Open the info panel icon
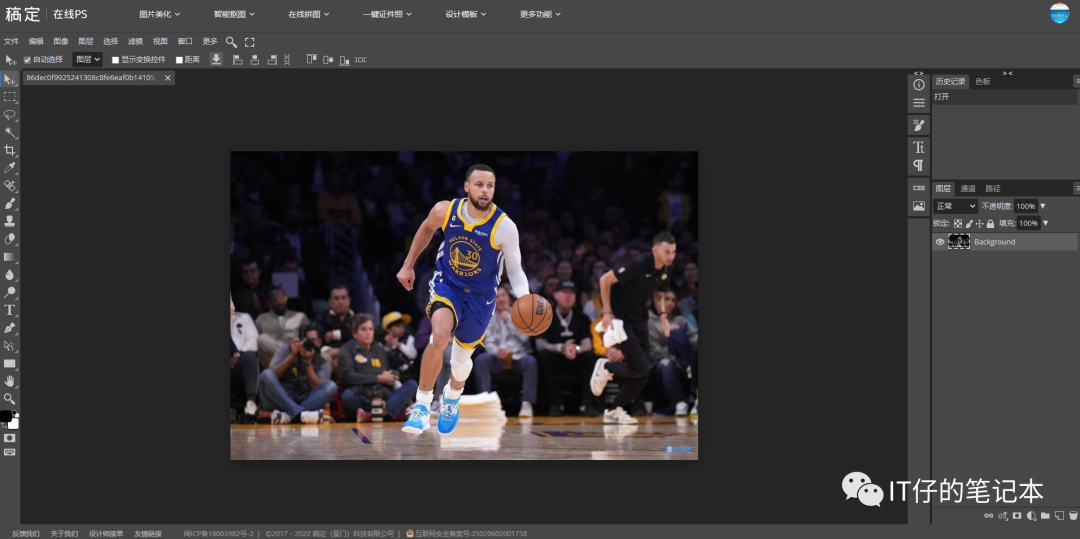This screenshot has height=539, width=1080. tap(918, 85)
